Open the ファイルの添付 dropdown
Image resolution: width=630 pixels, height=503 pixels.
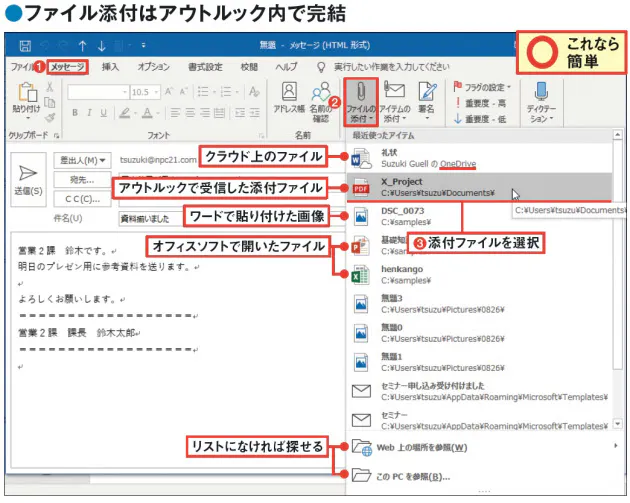pos(361,102)
